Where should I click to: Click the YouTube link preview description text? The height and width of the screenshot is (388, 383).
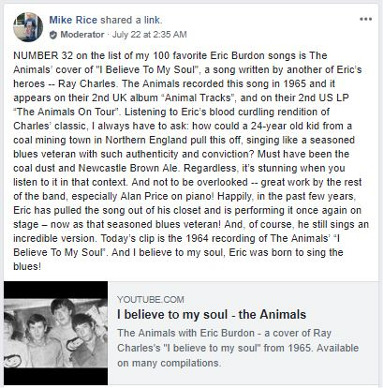238,348
